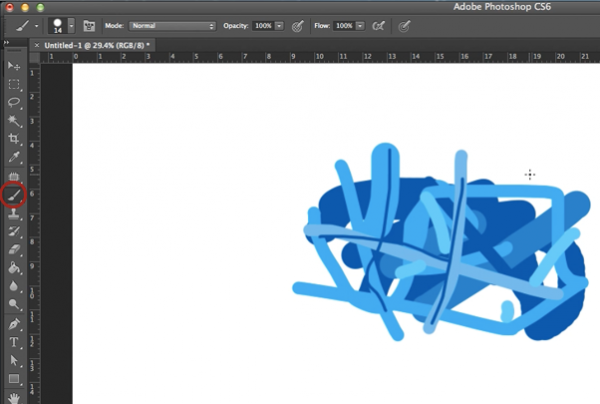This screenshot has width=600, height=404.
Task: Select the Pen tool
Action: (x=14, y=324)
